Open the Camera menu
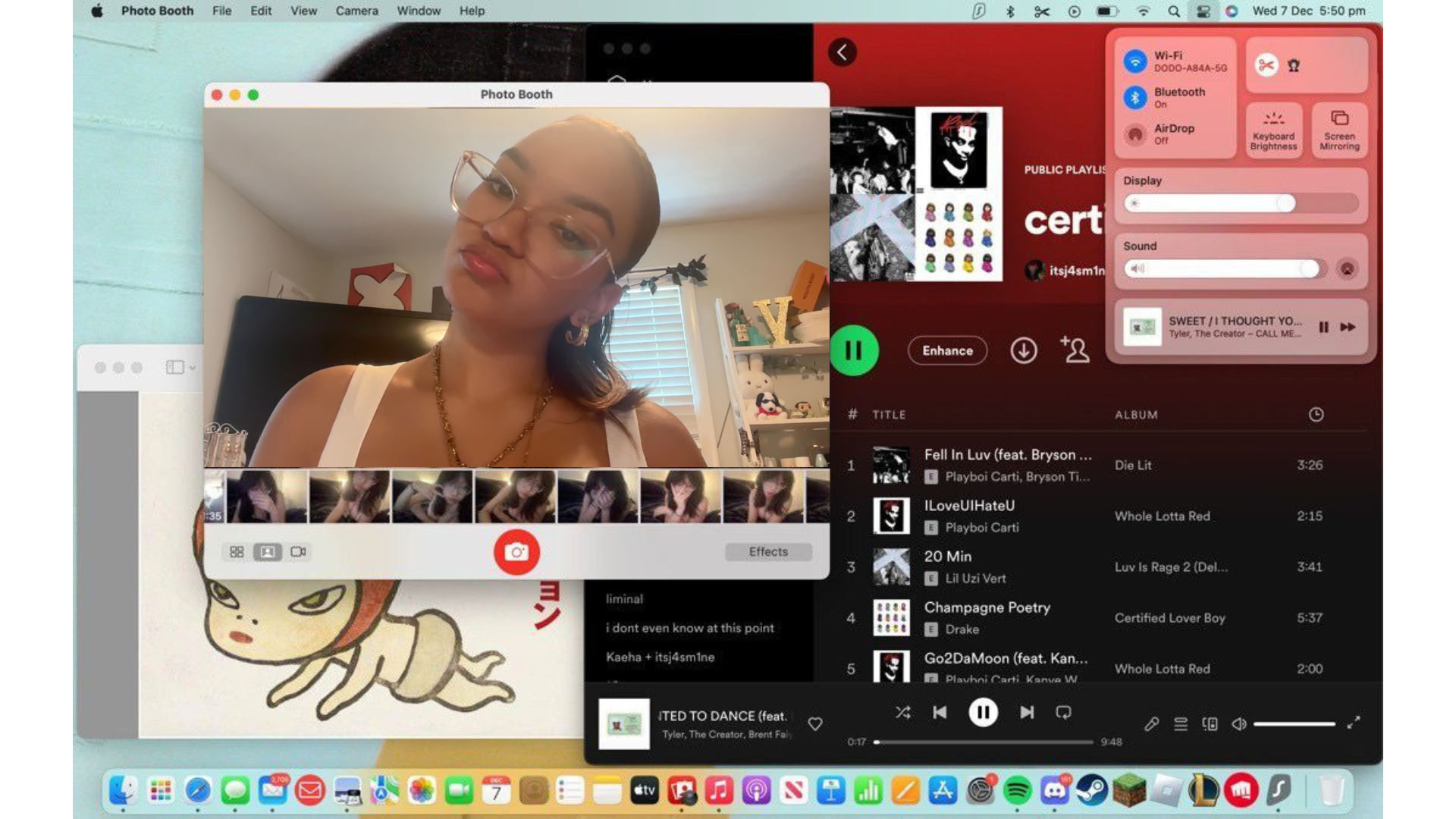The image size is (1456, 819). coord(356,11)
